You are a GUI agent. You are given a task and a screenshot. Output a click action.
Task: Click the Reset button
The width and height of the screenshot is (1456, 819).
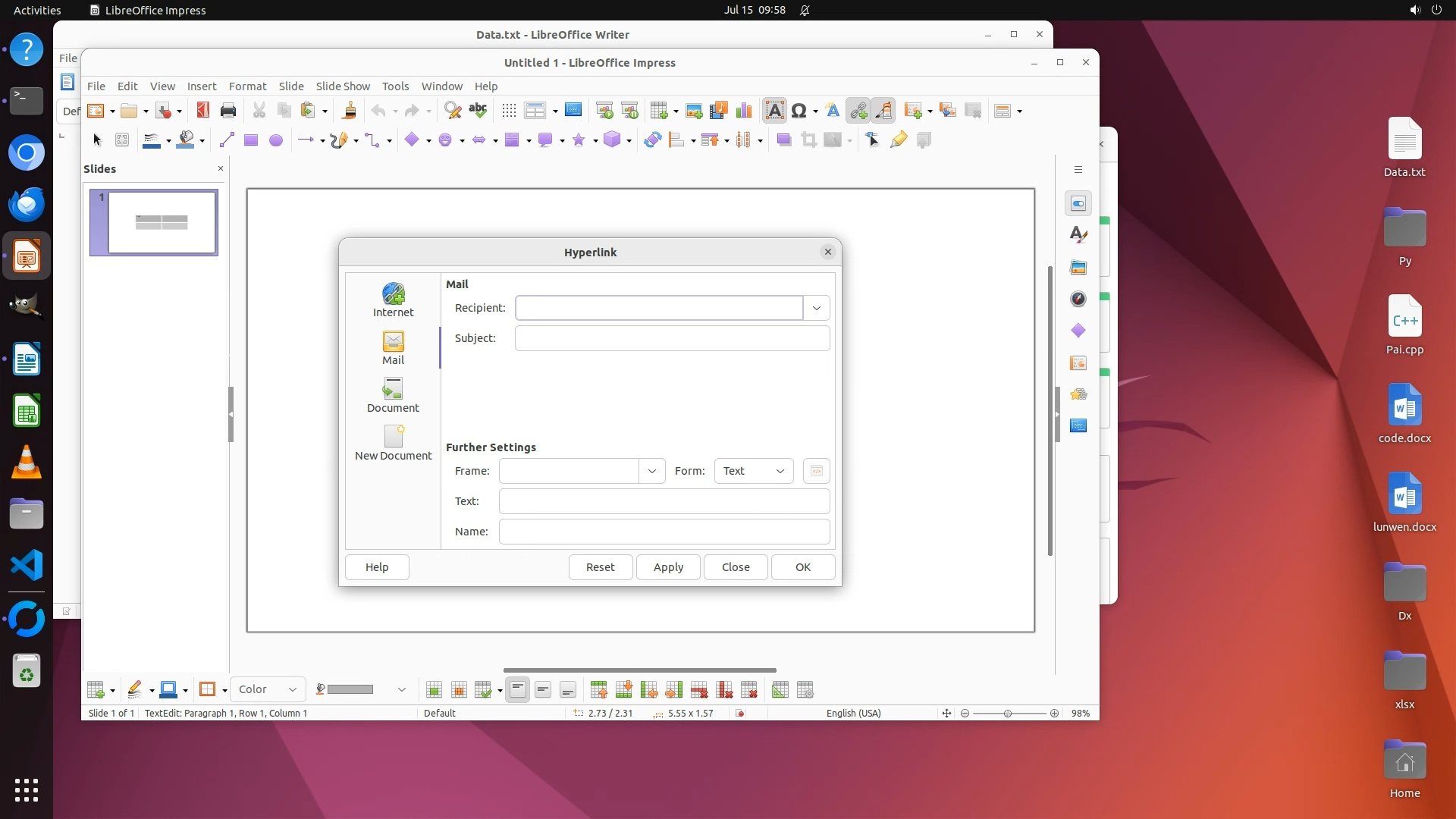600,567
